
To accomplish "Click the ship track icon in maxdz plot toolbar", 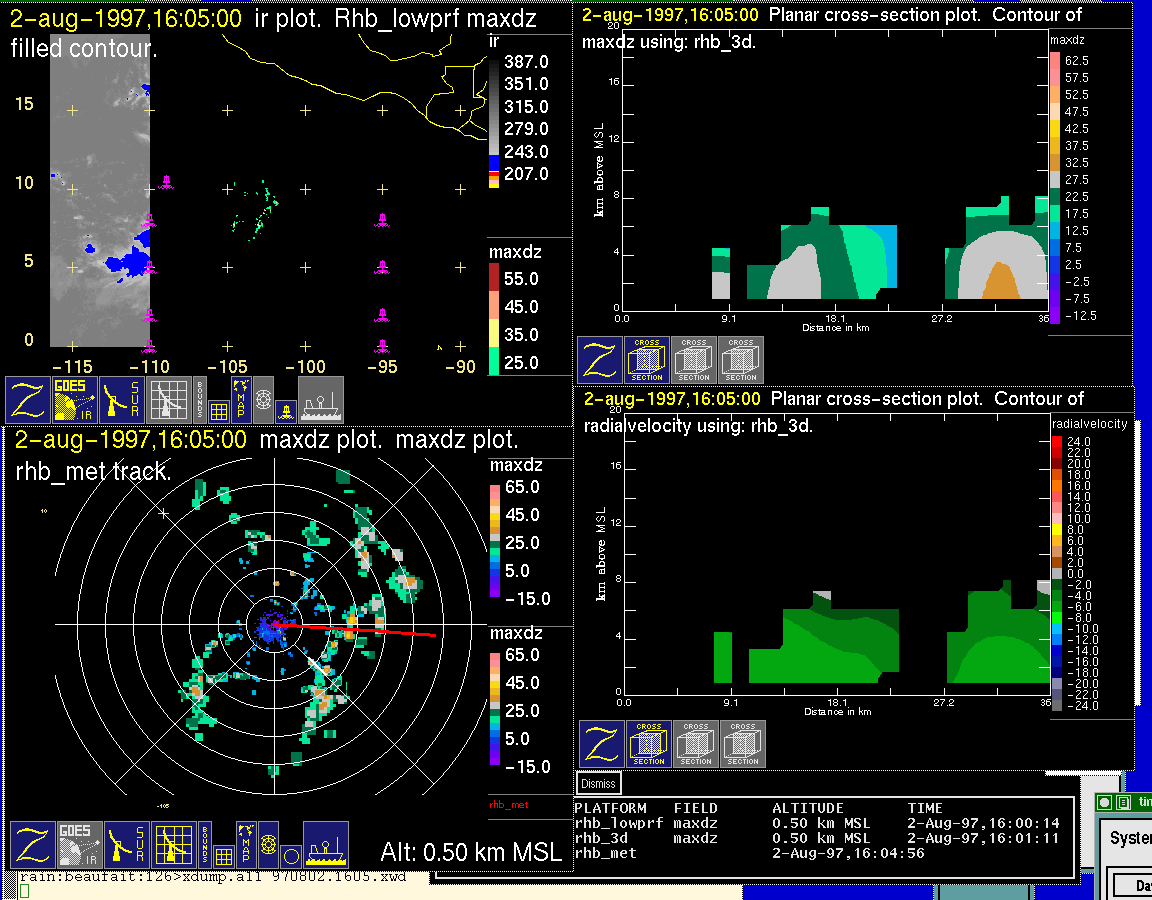I will 325,845.
